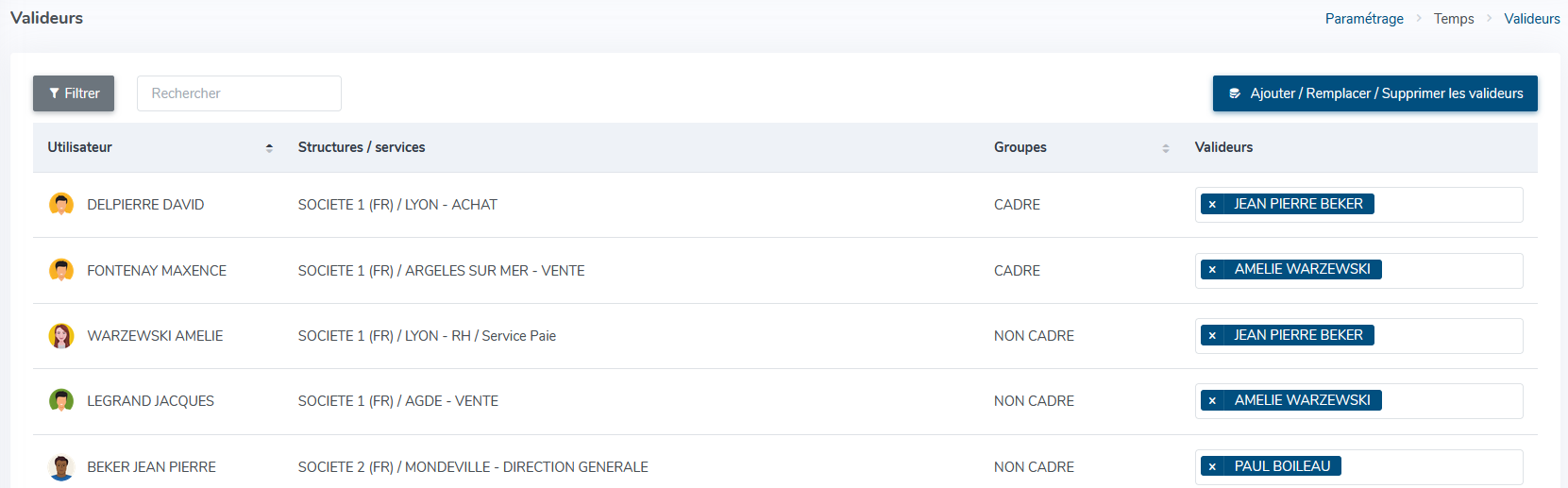Click DELPIERRE DAVID's avatar icon
The width and height of the screenshot is (1568, 488).
(x=61, y=204)
